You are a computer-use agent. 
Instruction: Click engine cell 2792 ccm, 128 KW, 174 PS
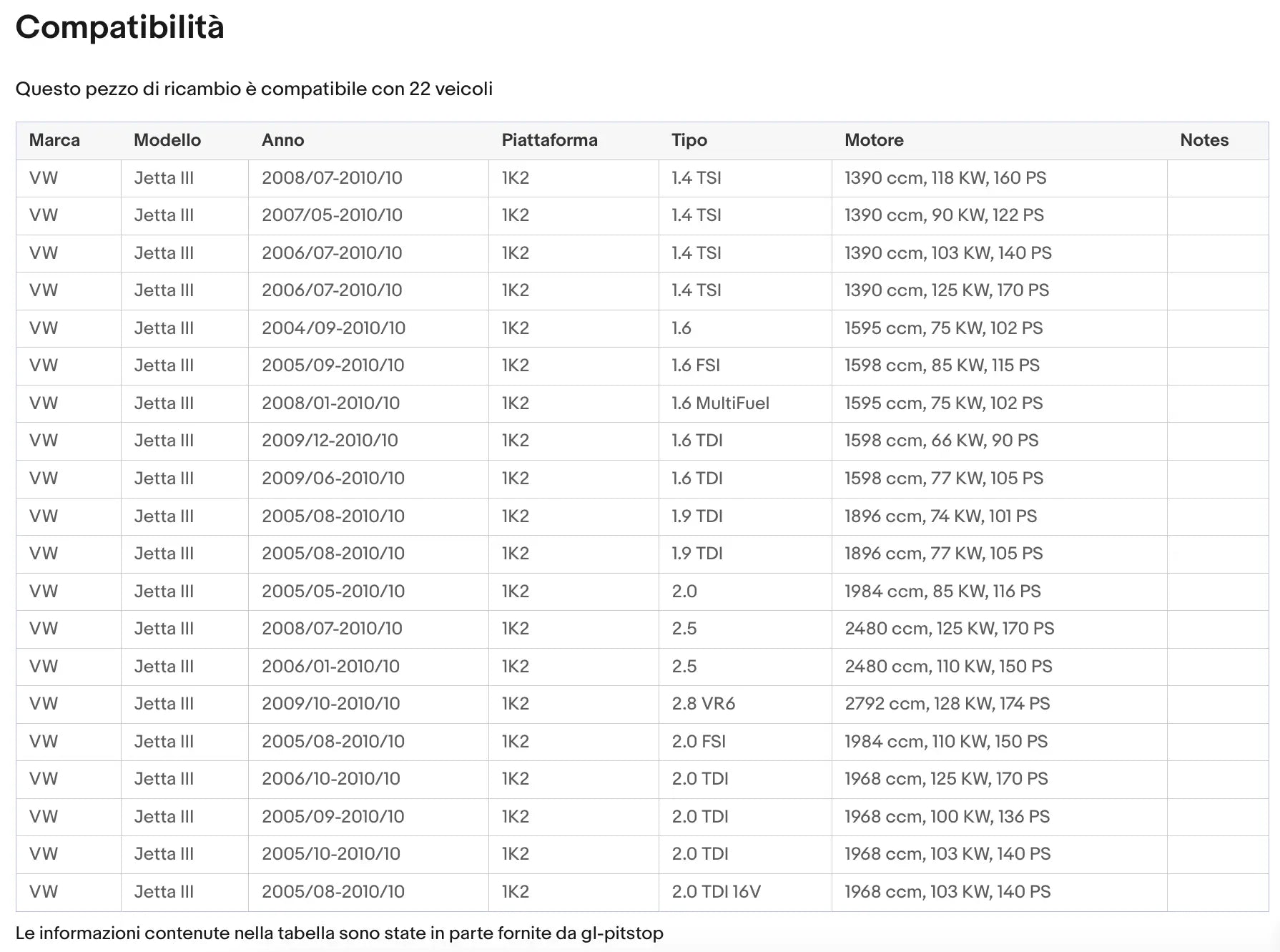(947, 704)
